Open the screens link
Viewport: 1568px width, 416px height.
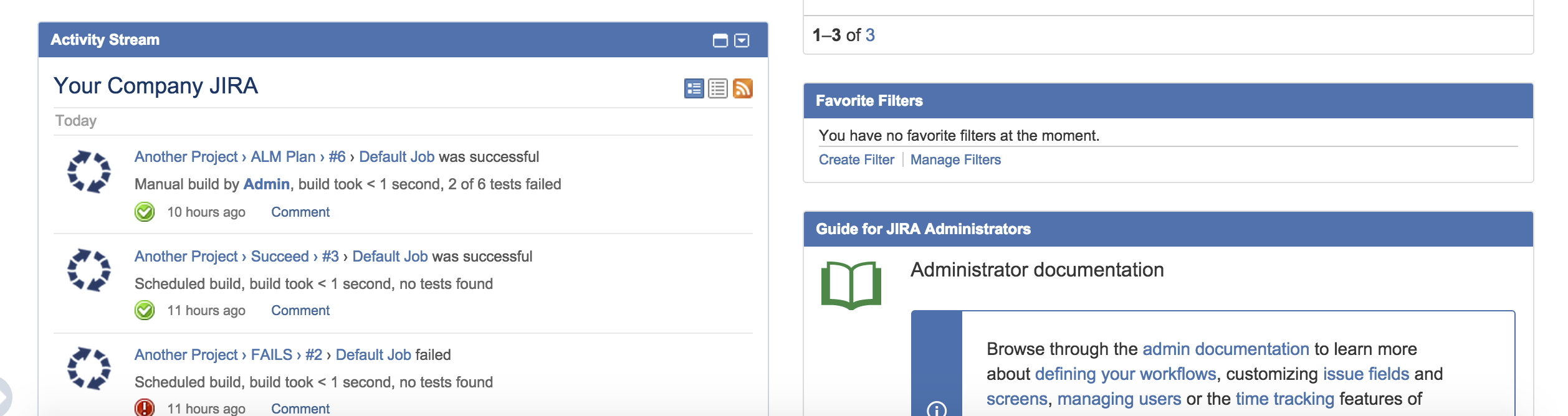click(1017, 399)
